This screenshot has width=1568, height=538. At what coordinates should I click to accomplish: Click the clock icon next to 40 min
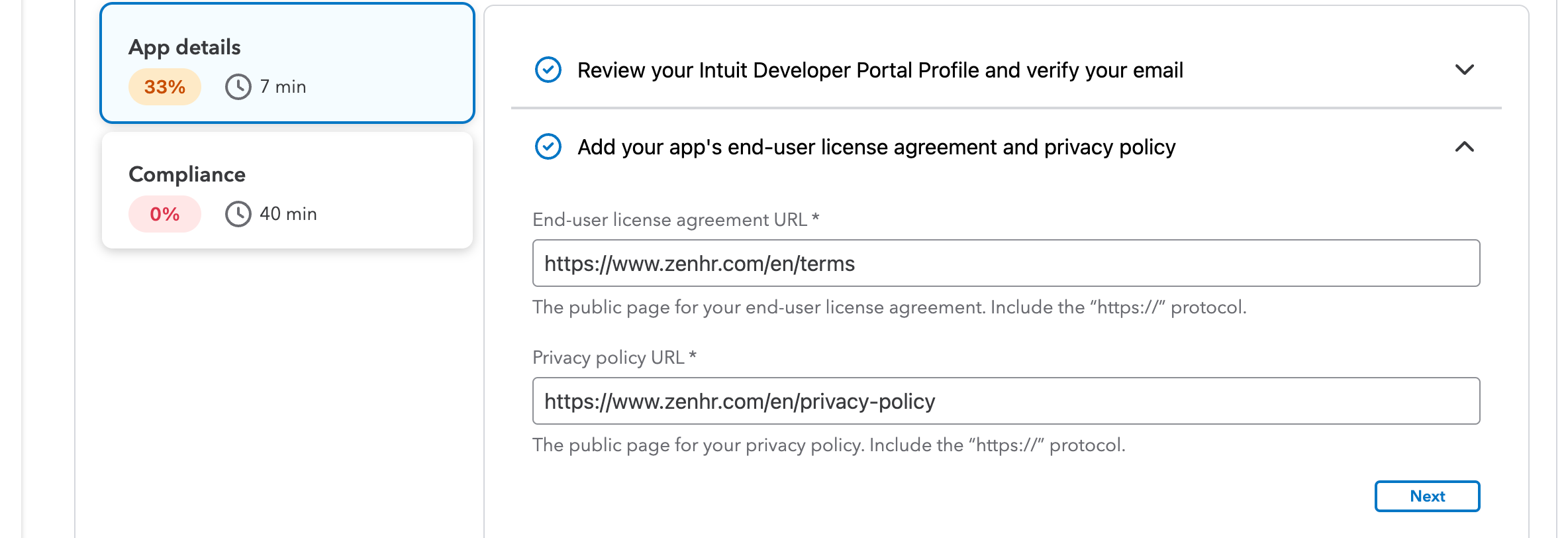238,214
